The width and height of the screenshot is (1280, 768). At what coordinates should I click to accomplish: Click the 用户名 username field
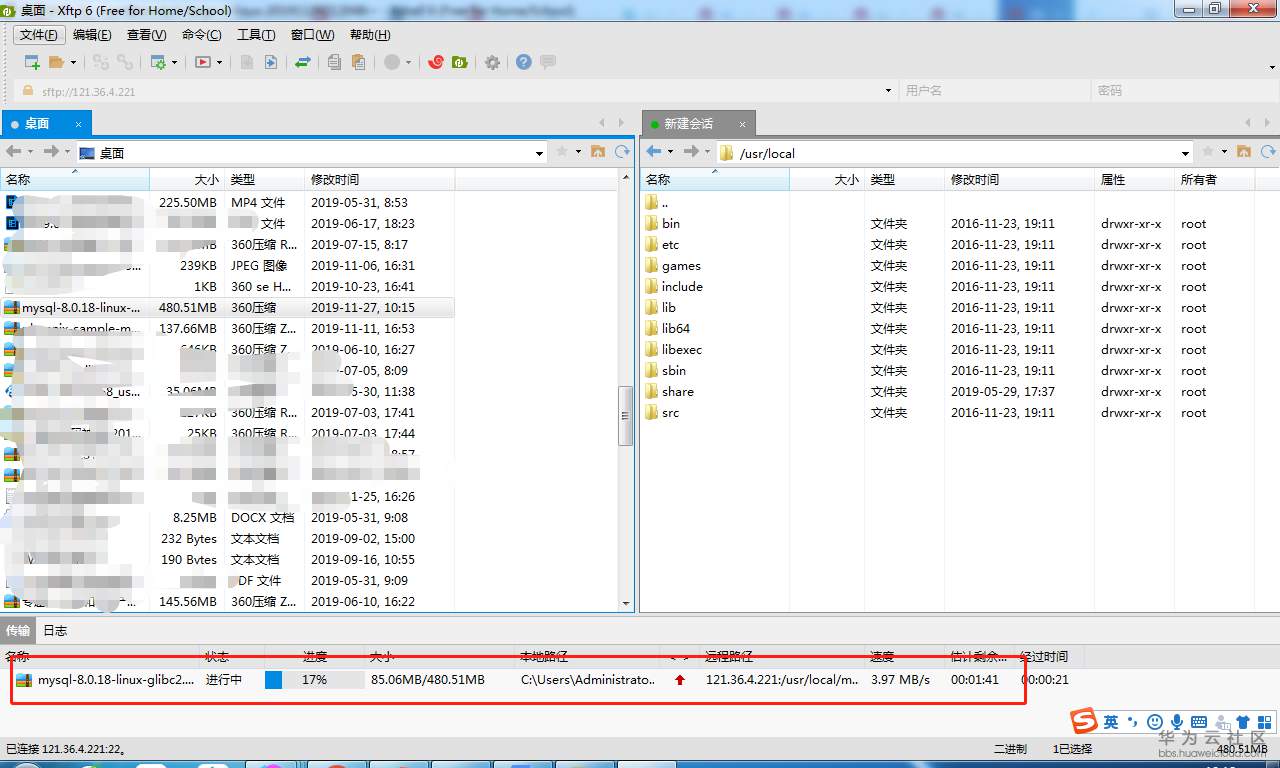(x=994, y=91)
